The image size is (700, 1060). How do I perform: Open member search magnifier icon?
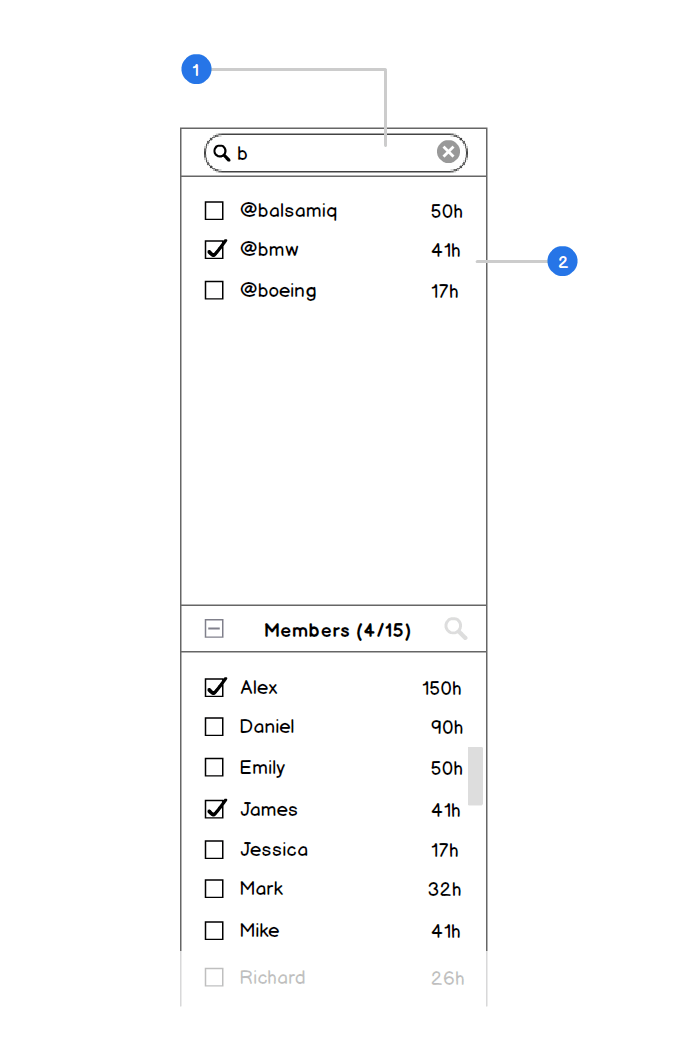point(455,629)
